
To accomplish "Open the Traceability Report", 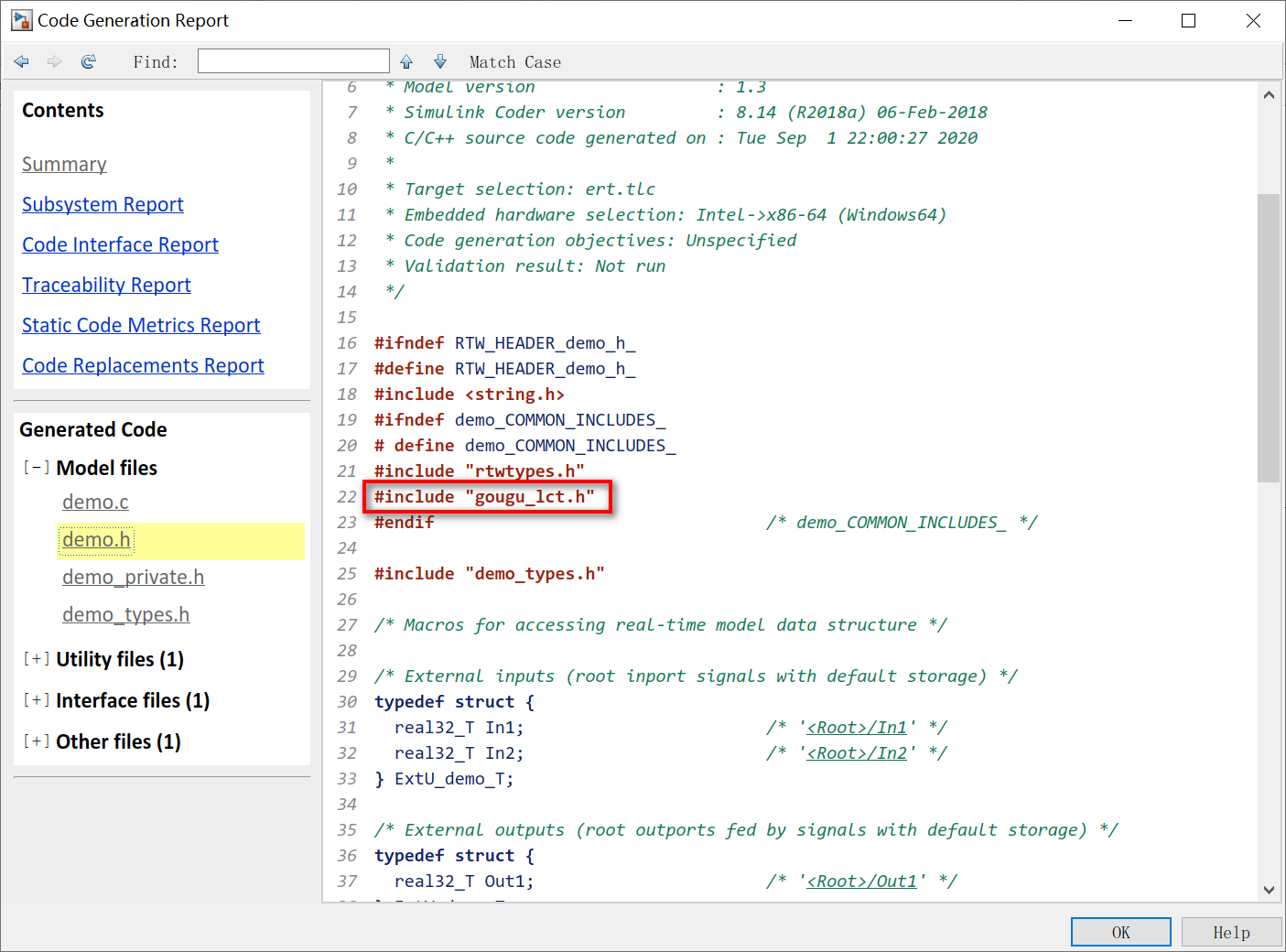I will click(x=106, y=285).
